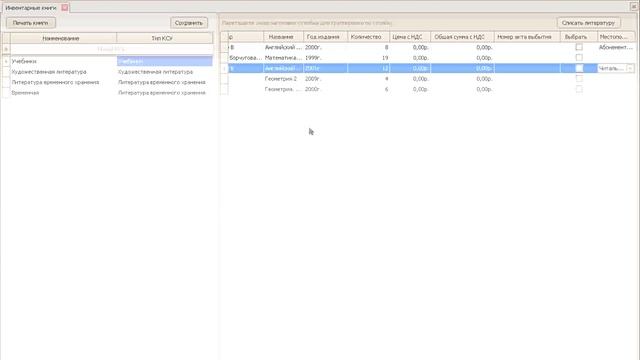The width and height of the screenshot is (640, 360).
Task: Click the Общая сумма с НДС column header
Action: pyautogui.click(x=462, y=37)
